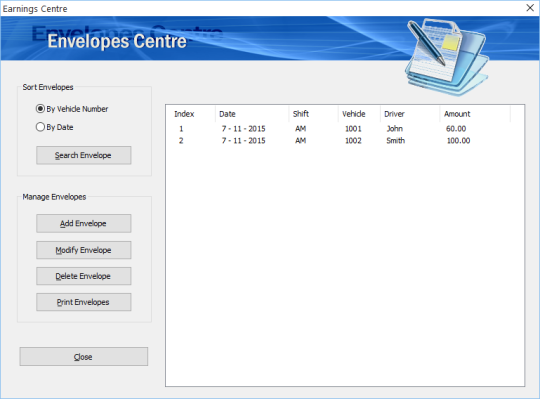Click the amount 100.00

point(458,140)
